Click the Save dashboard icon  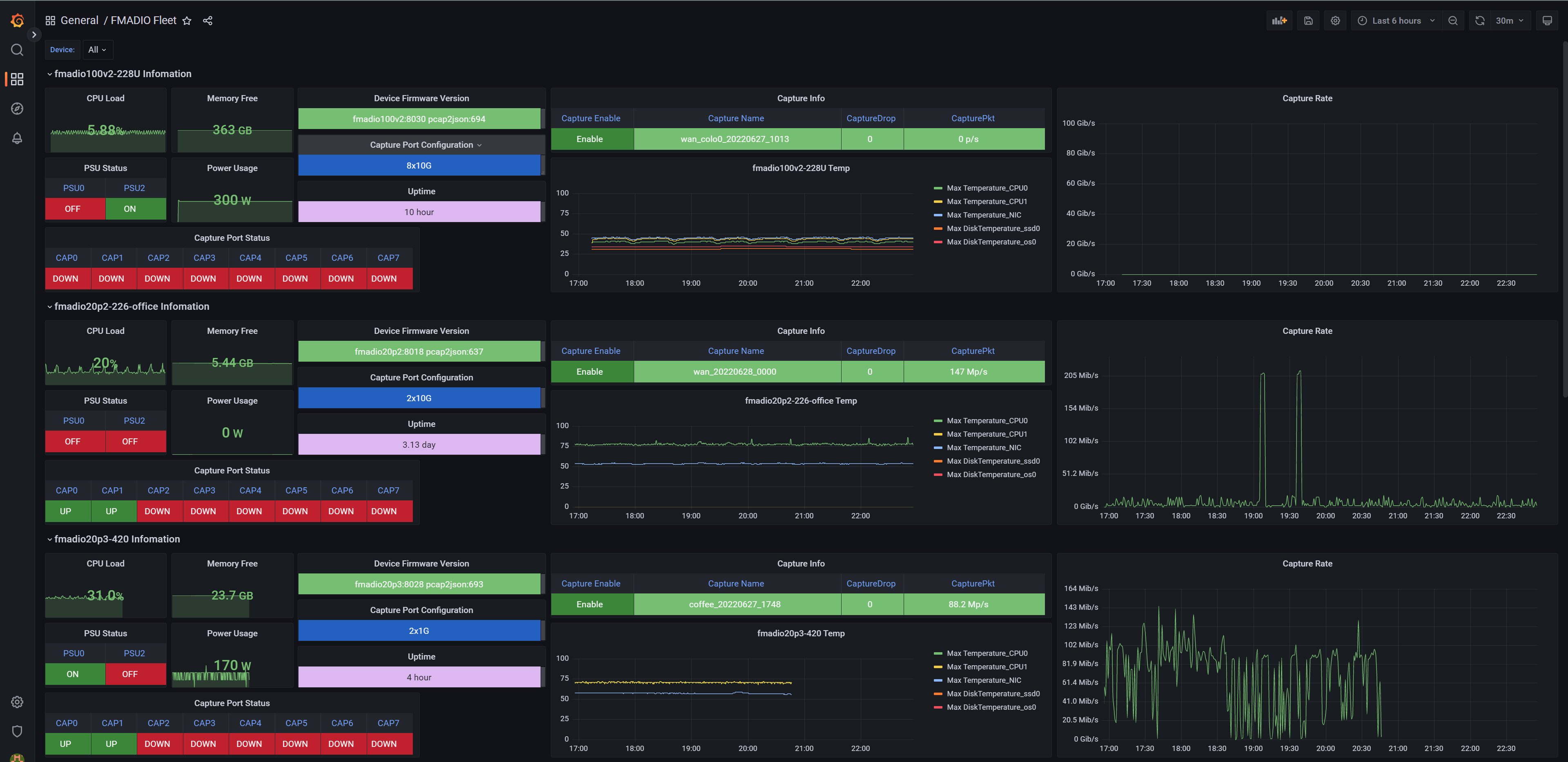pos(1308,21)
